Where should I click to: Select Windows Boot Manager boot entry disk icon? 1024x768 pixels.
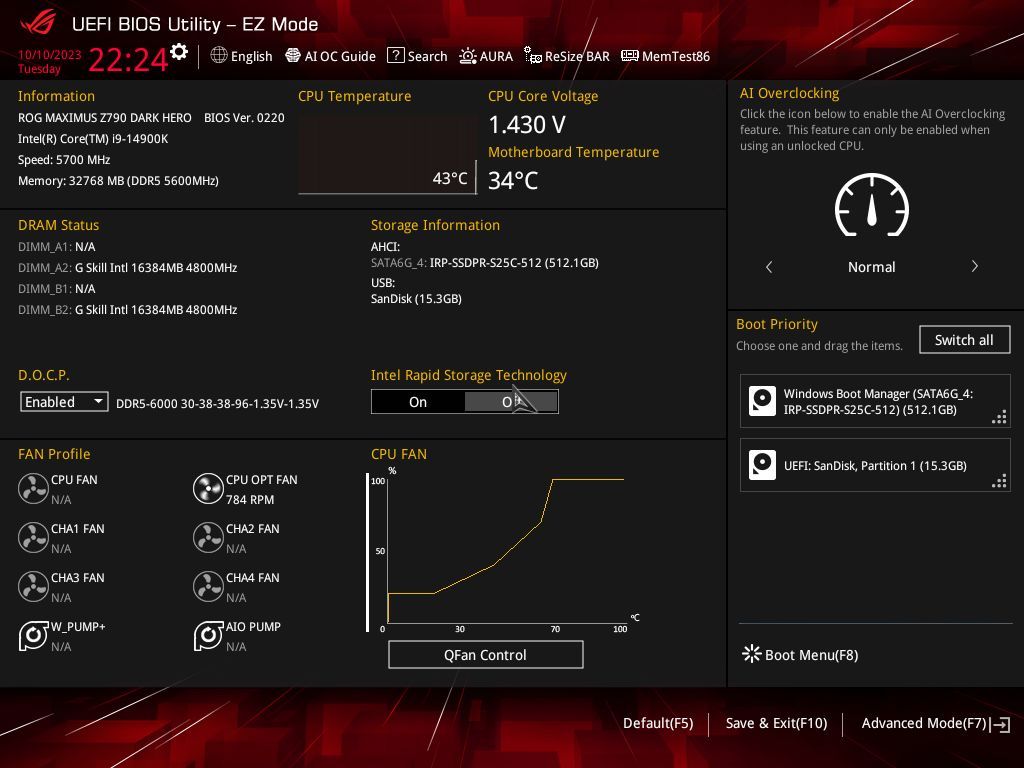(762, 401)
